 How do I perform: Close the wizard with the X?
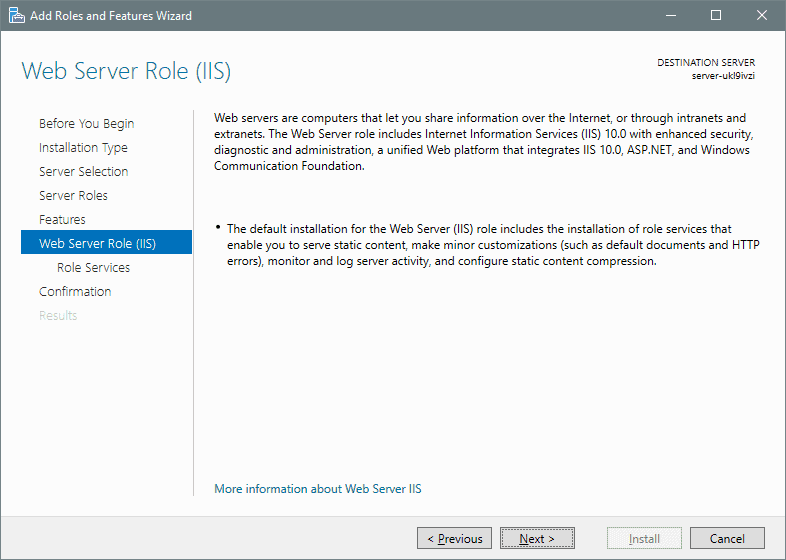coord(761,16)
